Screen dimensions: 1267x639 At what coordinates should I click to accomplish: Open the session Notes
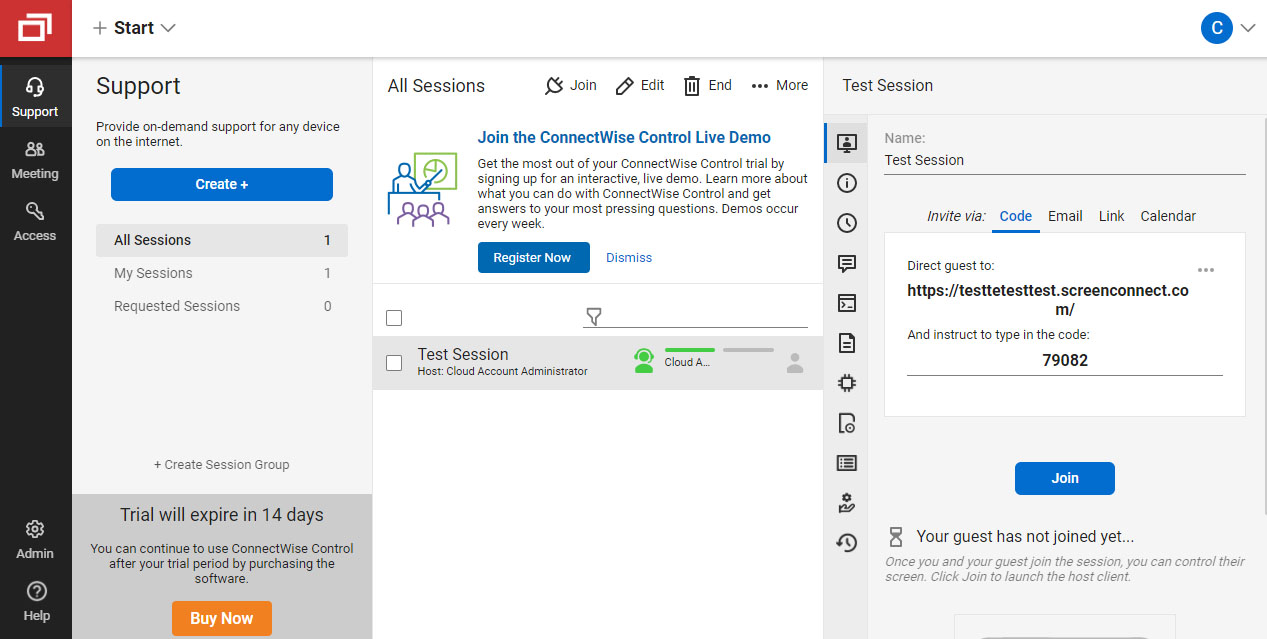(x=846, y=343)
